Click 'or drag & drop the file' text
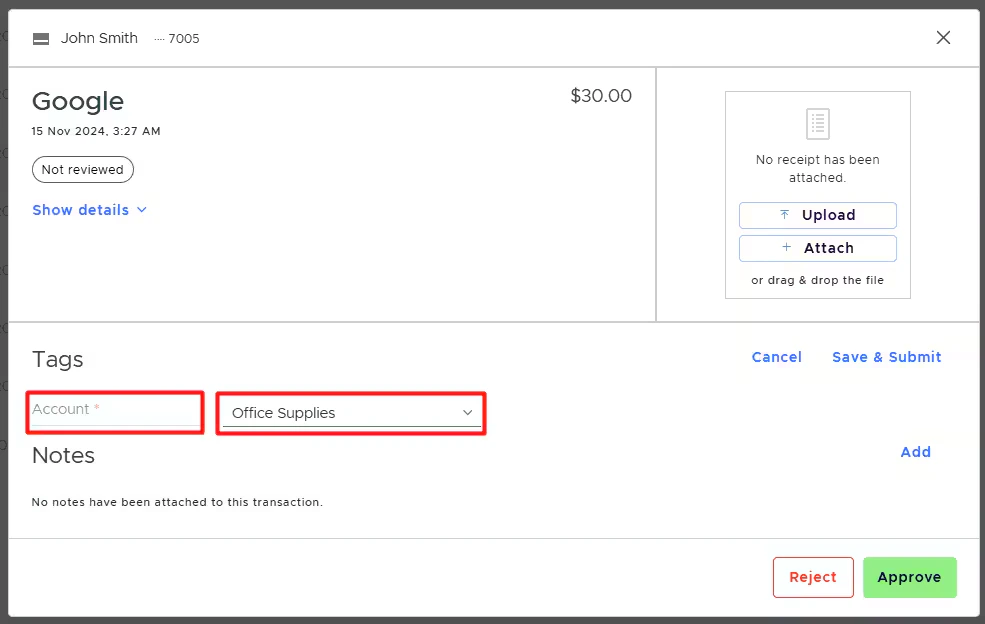 [817, 280]
